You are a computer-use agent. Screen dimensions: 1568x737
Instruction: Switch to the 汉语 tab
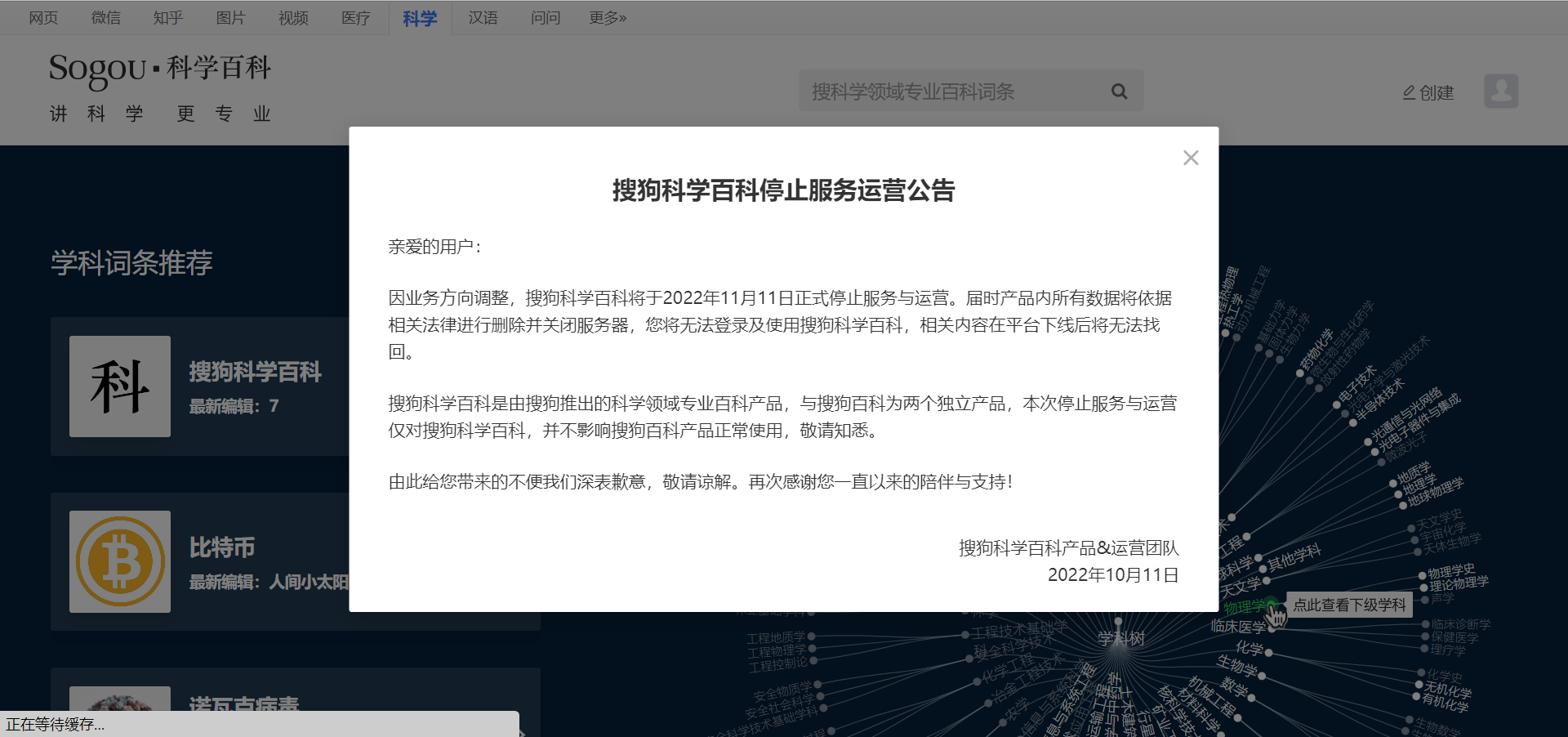coord(483,17)
